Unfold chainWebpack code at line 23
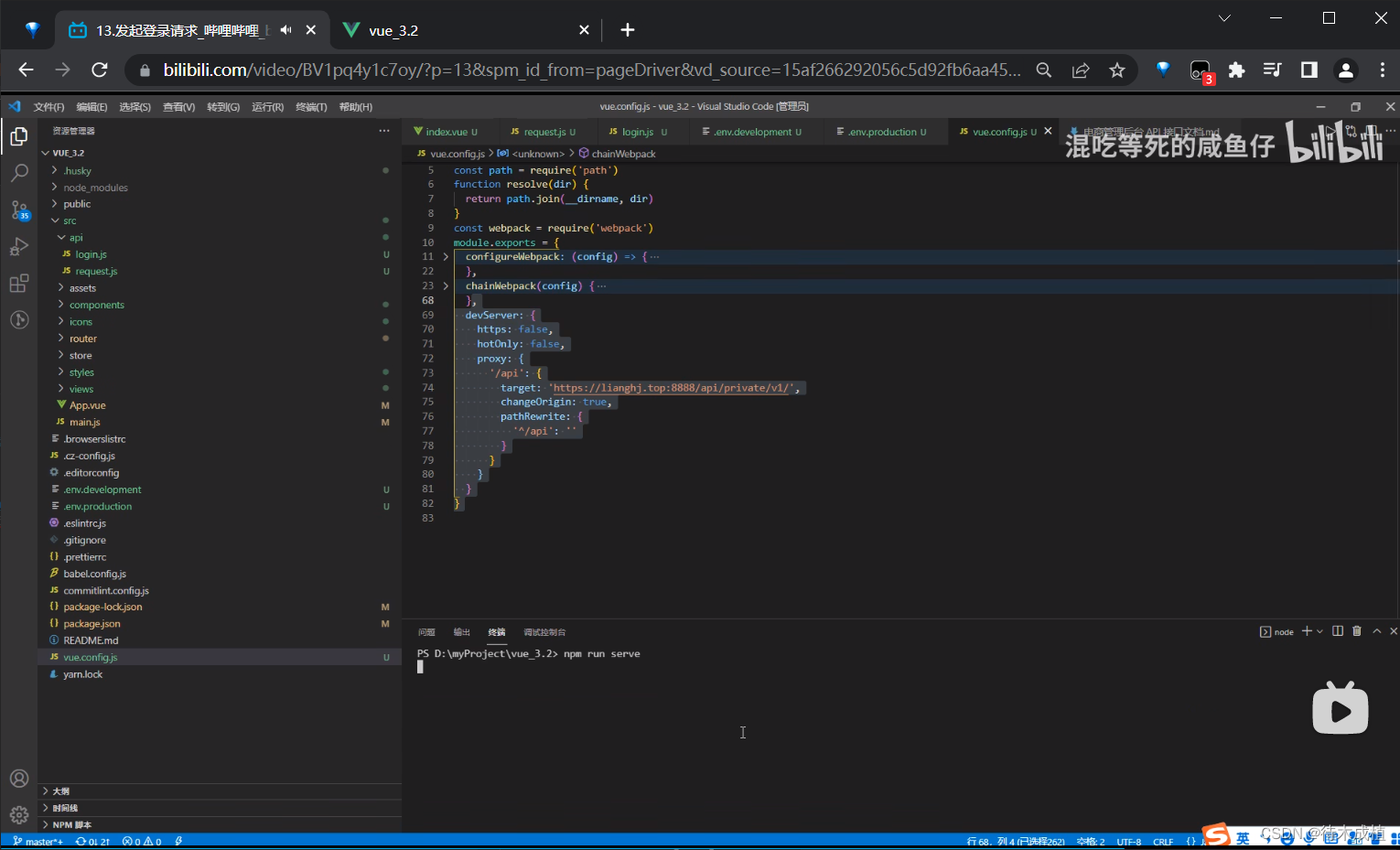The image size is (1400, 850). pyautogui.click(x=446, y=286)
